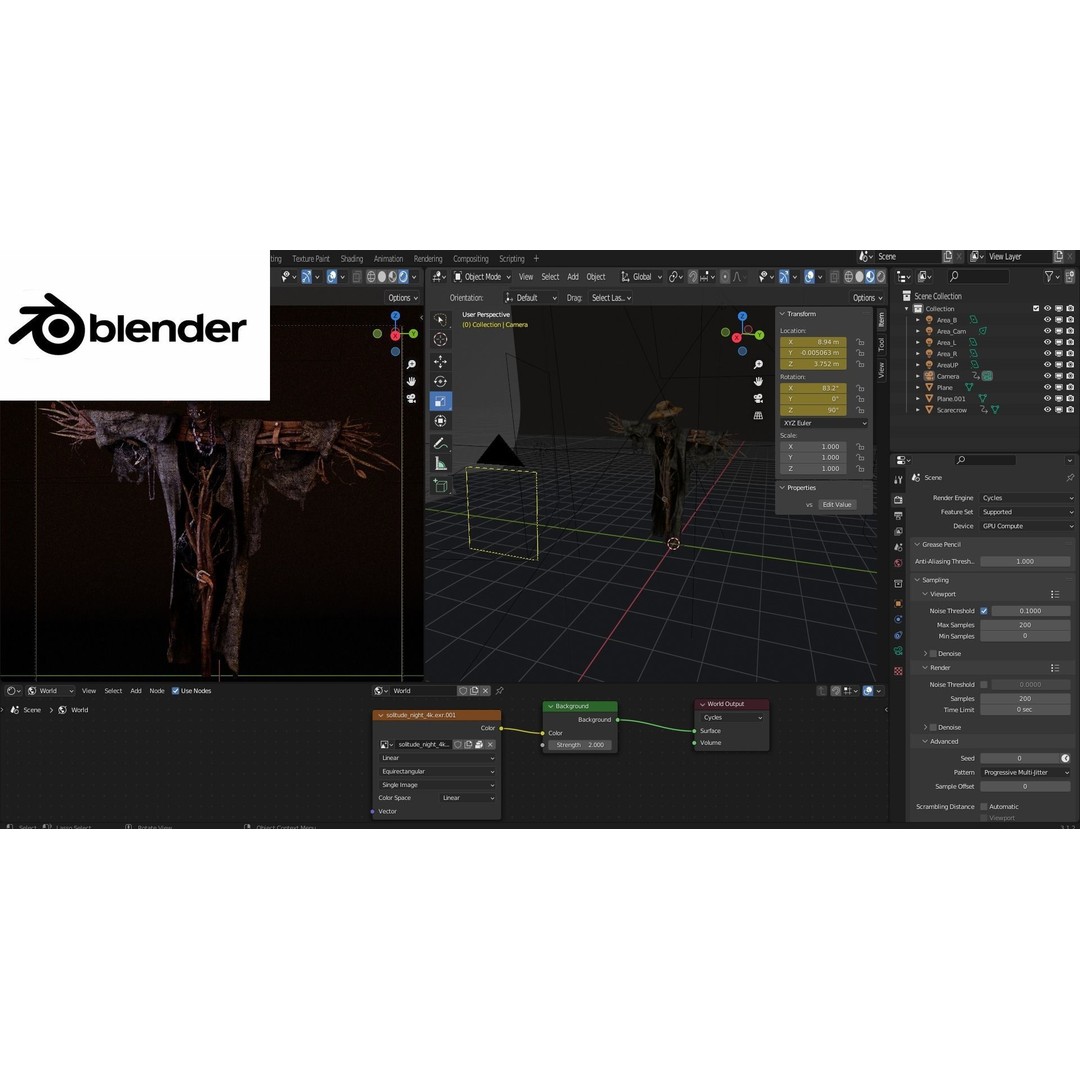Viewport: 1080px width, 1080px height.
Task: Select the Select Box tool
Action: (441, 320)
